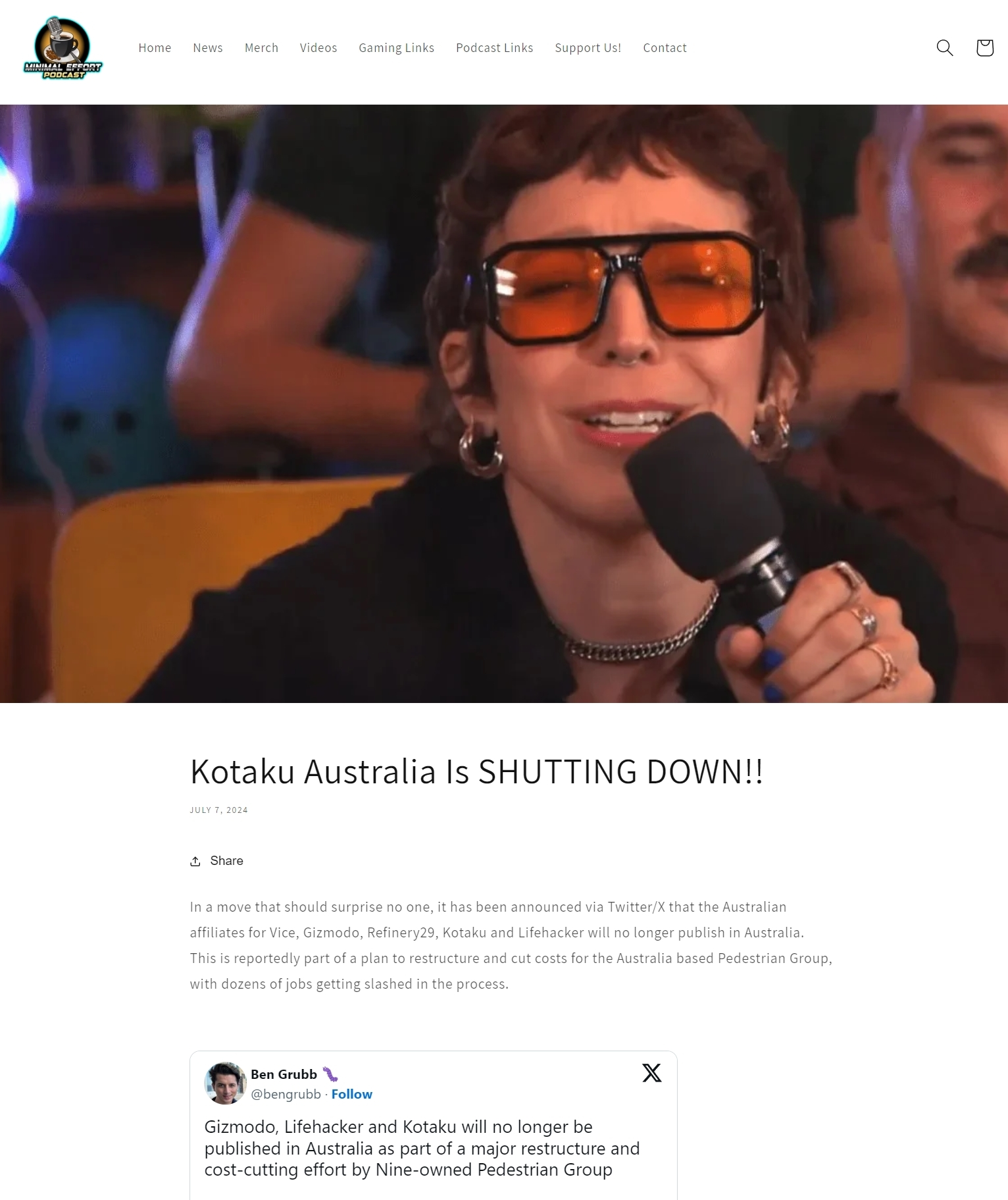This screenshot has height=1200, width=1008.
Task: Click the X logo in tweet
Action: pos(652,1073)
